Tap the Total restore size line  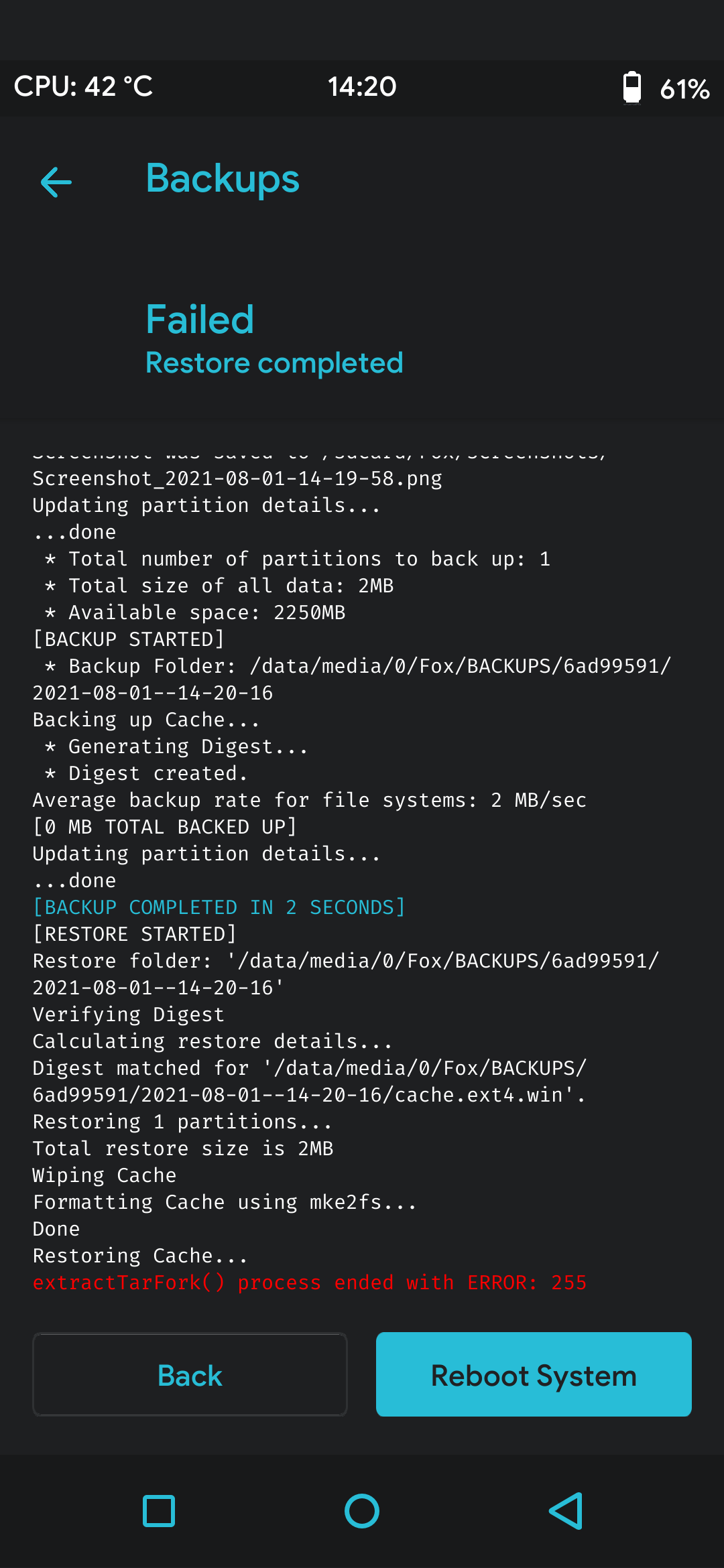click(183, 1149)
